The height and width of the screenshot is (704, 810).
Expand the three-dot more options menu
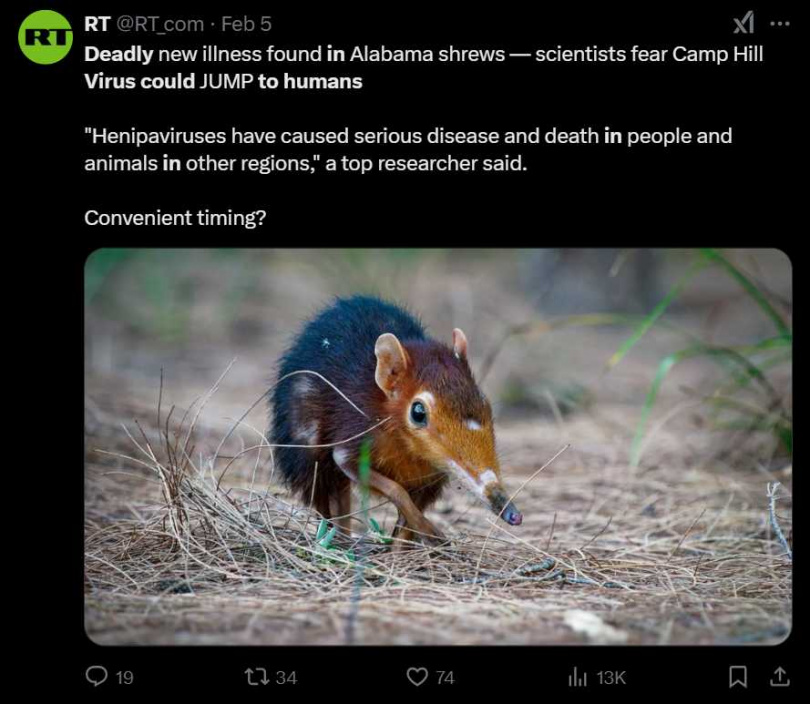[x=780, y=23]
